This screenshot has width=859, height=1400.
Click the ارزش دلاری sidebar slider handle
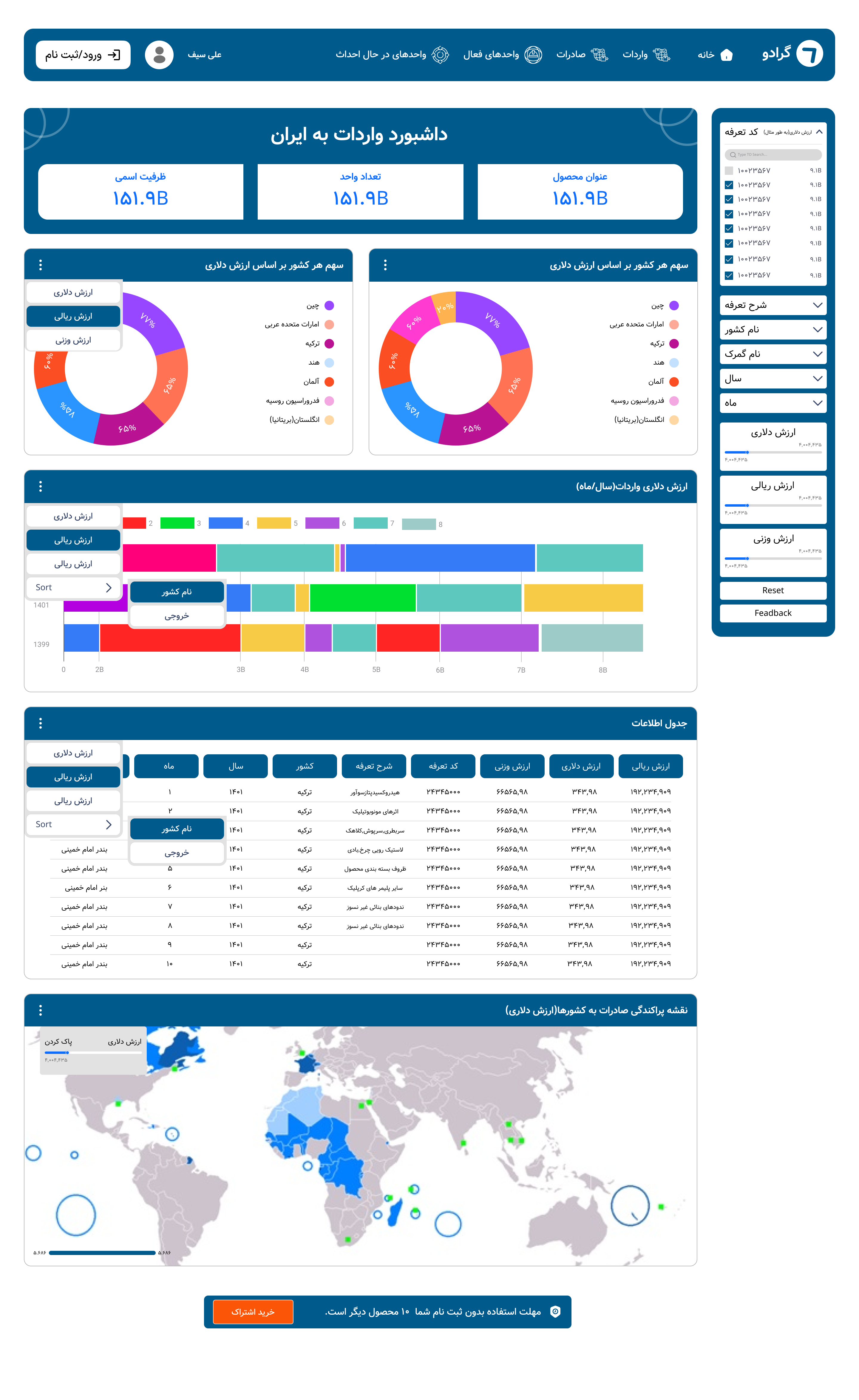(x=747, y=452)
